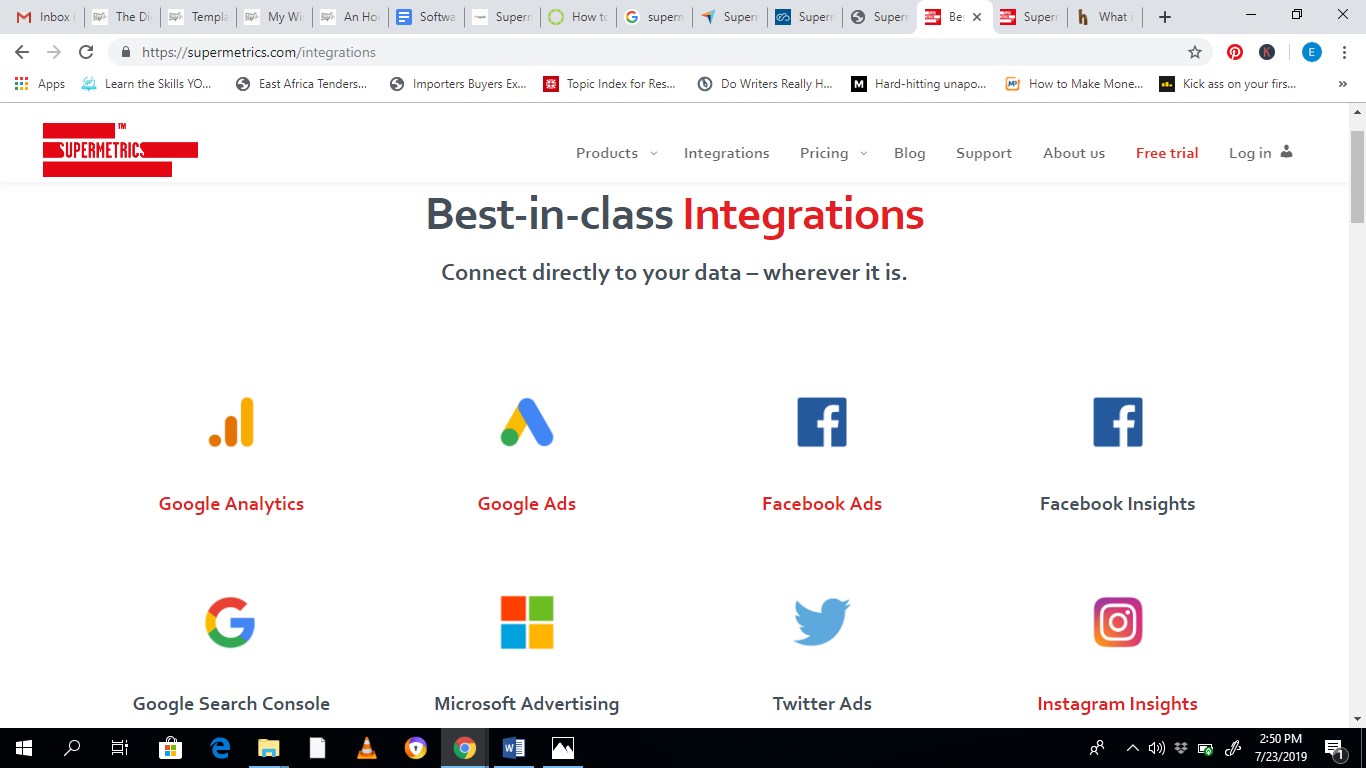This screenshot has width=1366, height=768.
Task: Click the Facebook logo above Facebook Ads
Action: [x=822, y=422]
